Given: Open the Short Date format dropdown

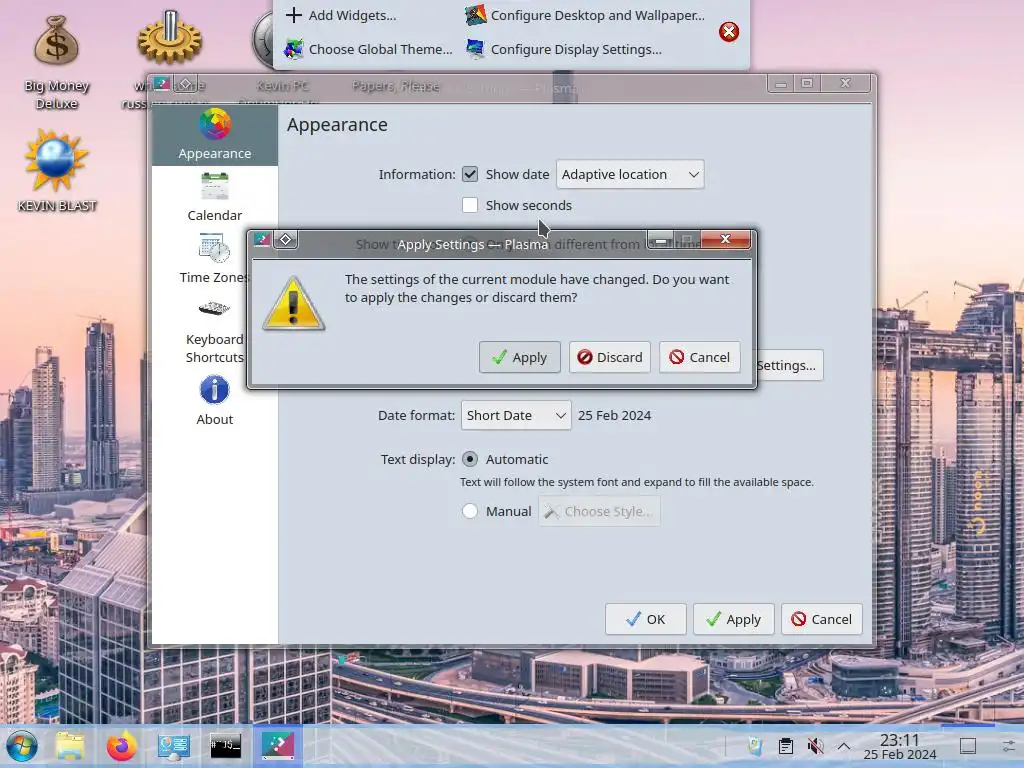Looking at the screenshot, I should (516, 415).
